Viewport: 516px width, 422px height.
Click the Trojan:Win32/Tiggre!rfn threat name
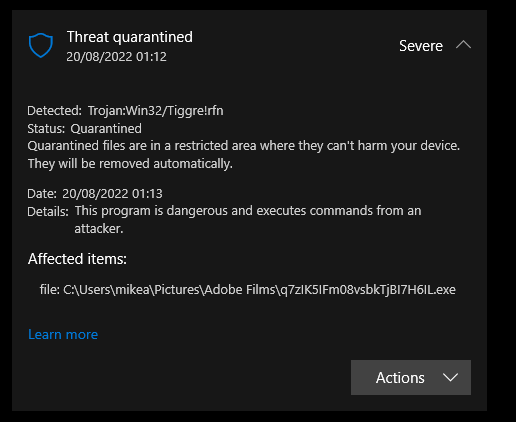[x=156, y=111]
